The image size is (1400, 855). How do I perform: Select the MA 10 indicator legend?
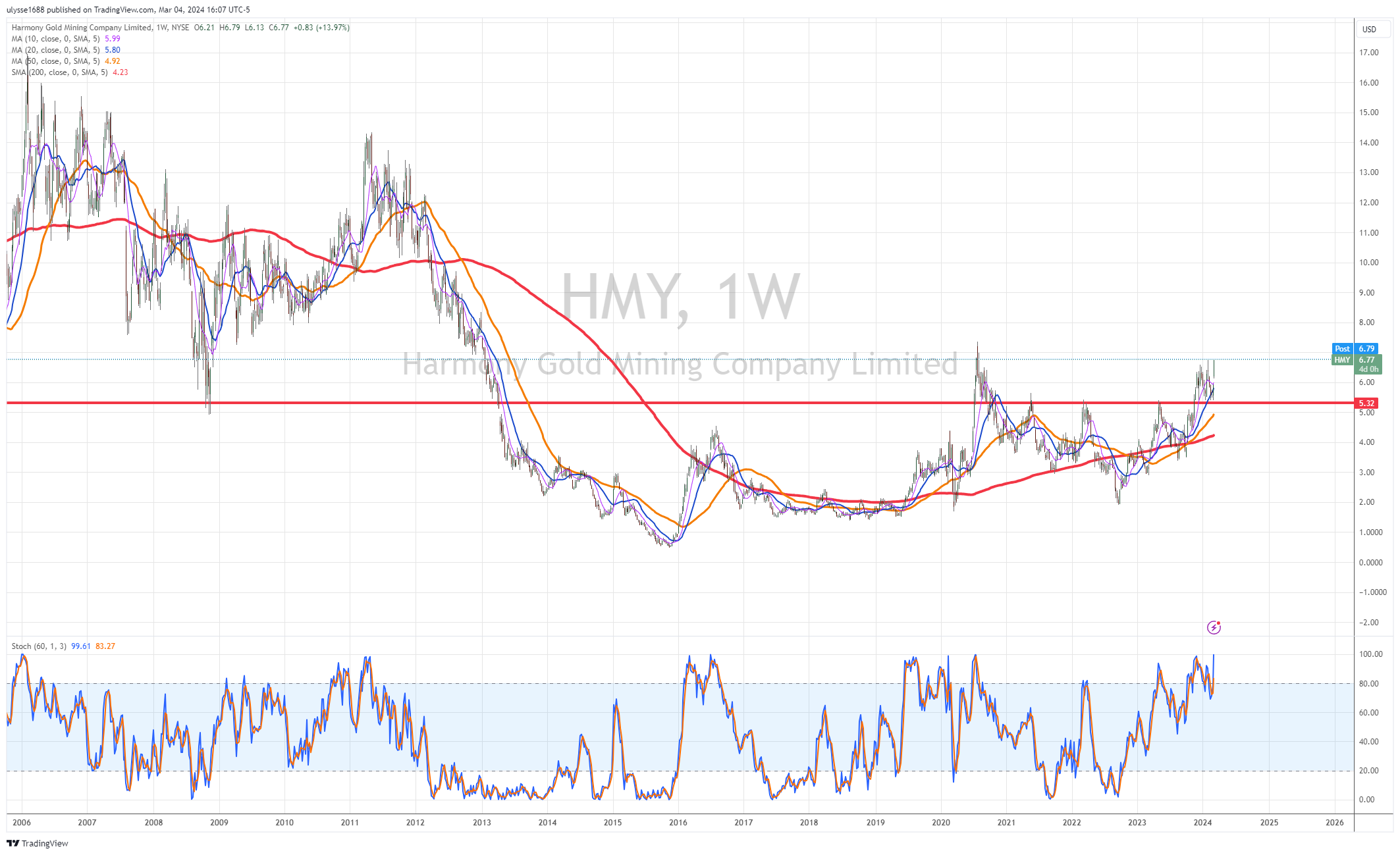56,39
